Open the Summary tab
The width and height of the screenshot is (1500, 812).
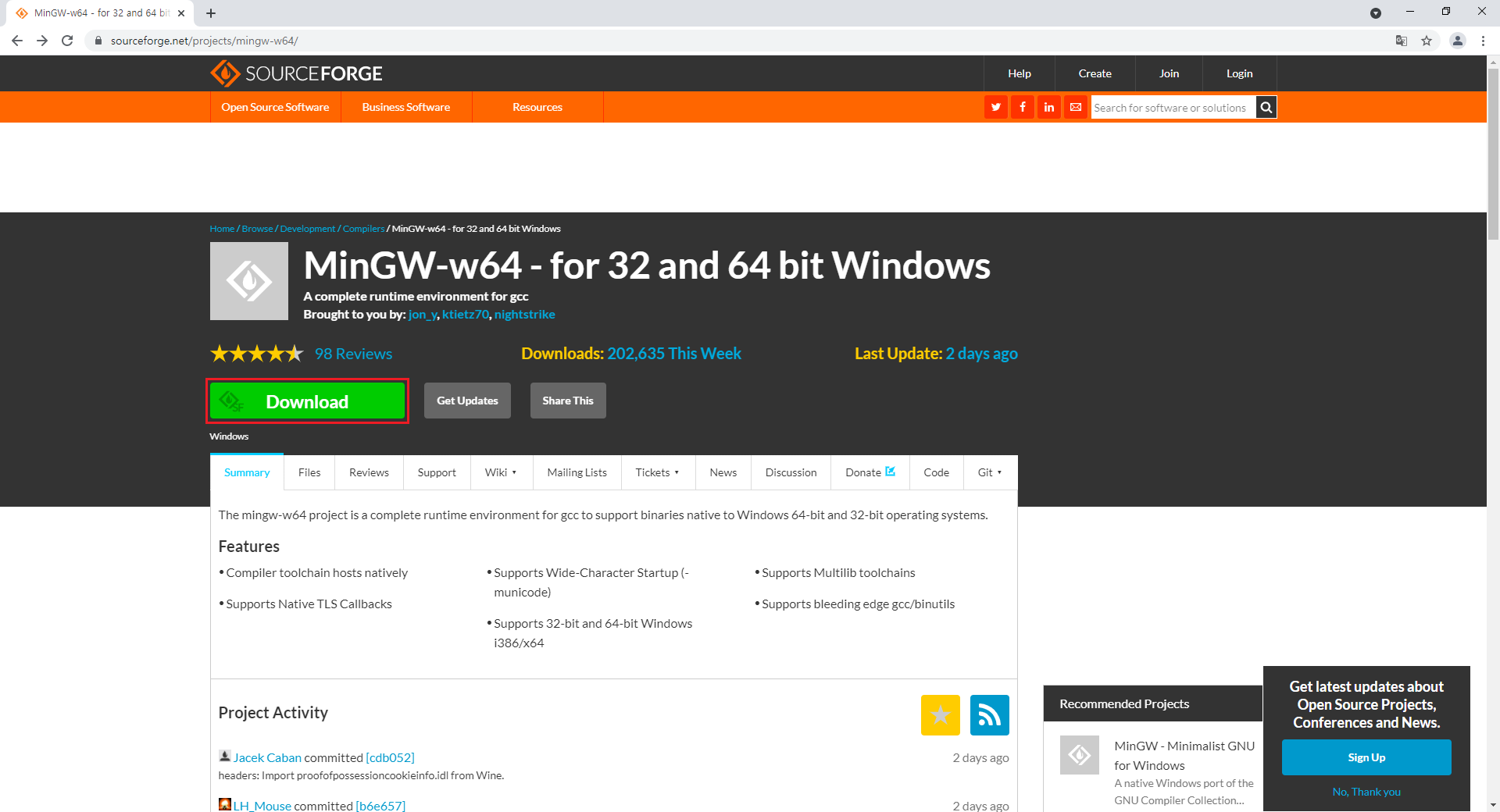coord(247,472)
